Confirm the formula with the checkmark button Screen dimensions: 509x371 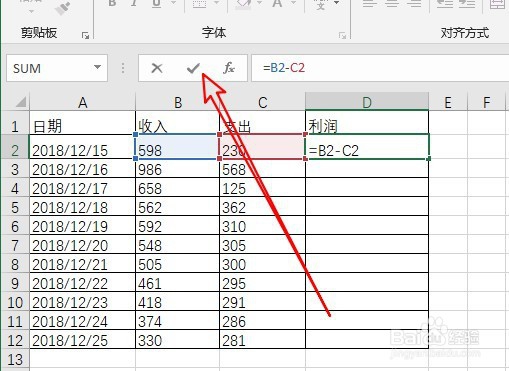click(x=193, y=68)
